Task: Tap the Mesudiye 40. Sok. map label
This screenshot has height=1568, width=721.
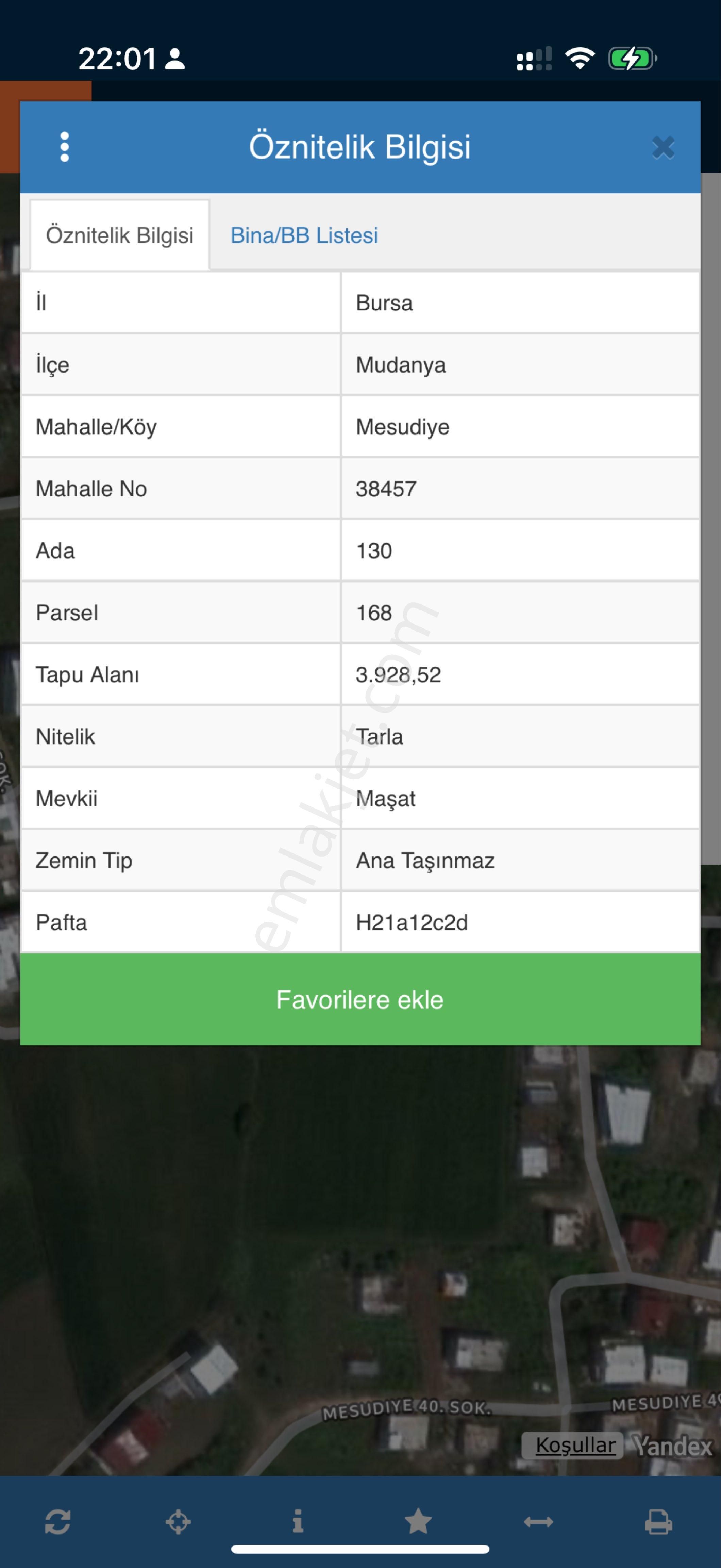Action: pyautogui.click(x=406, y=1408)
